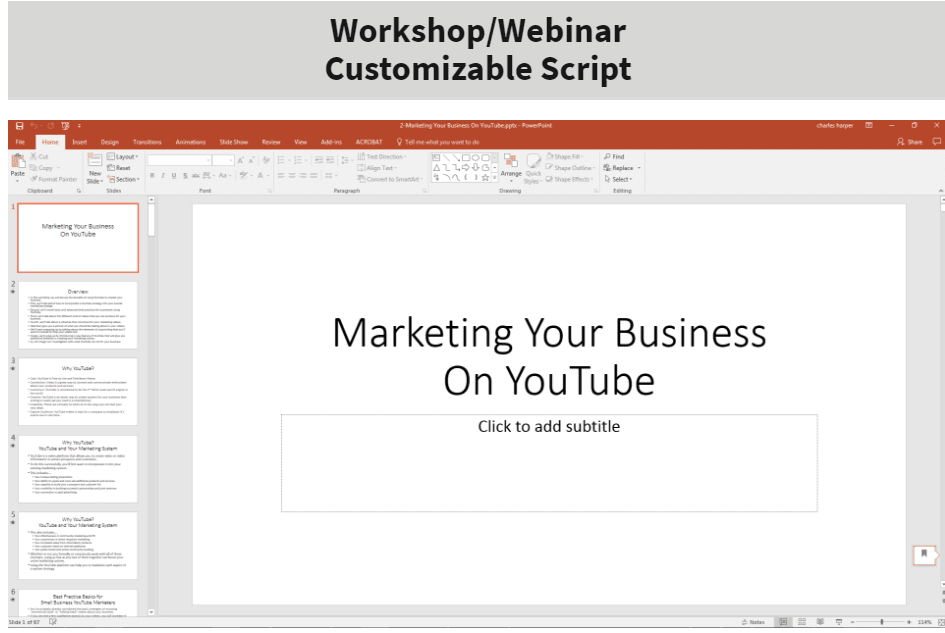Switch to the Insert ribbon tab
The height and width of the screenshot is (633, 945).
[x=80, y=142]
